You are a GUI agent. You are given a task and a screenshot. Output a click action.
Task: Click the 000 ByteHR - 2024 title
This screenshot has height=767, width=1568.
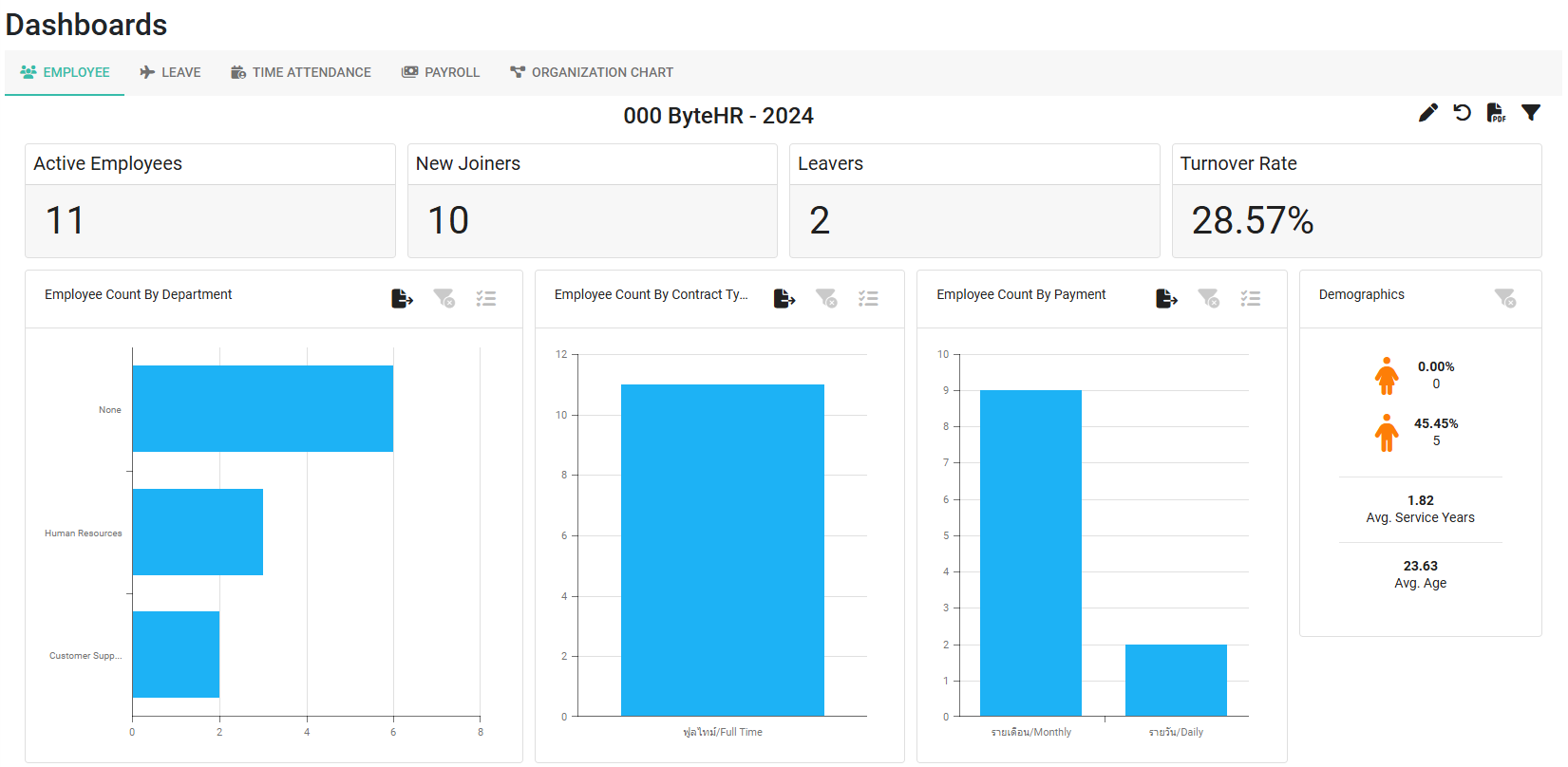click(x=718, y=116)
